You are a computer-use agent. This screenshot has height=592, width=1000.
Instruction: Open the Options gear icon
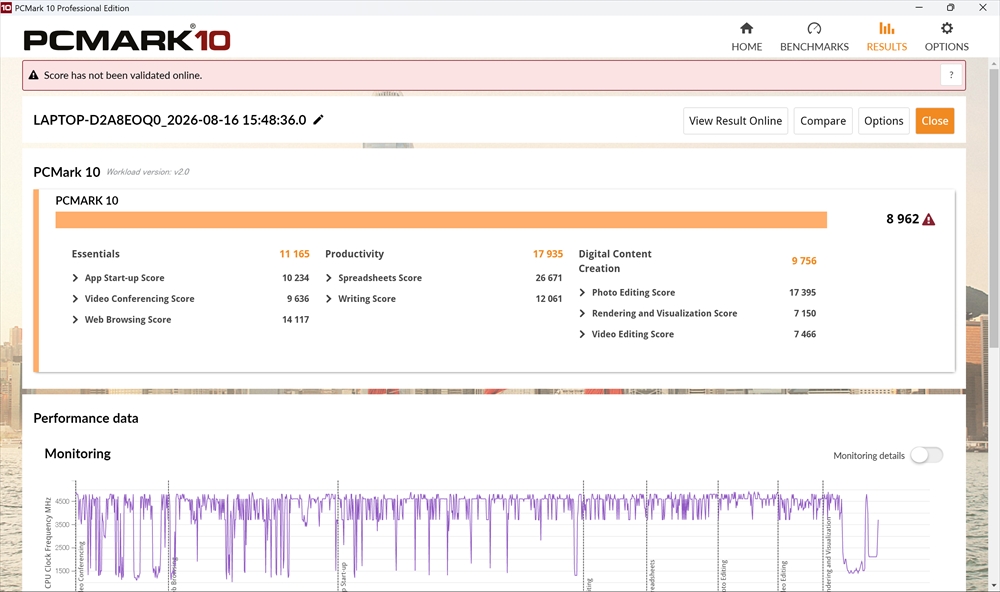(x=946, y=28)
